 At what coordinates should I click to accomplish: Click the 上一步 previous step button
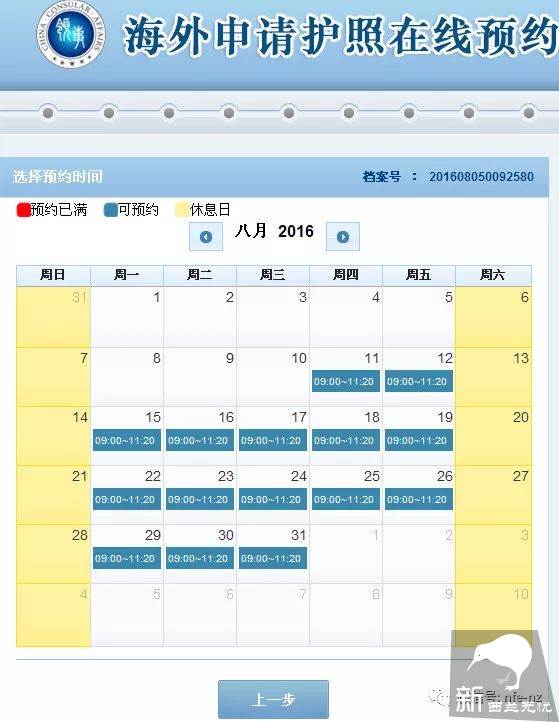(x=273, y=699)
